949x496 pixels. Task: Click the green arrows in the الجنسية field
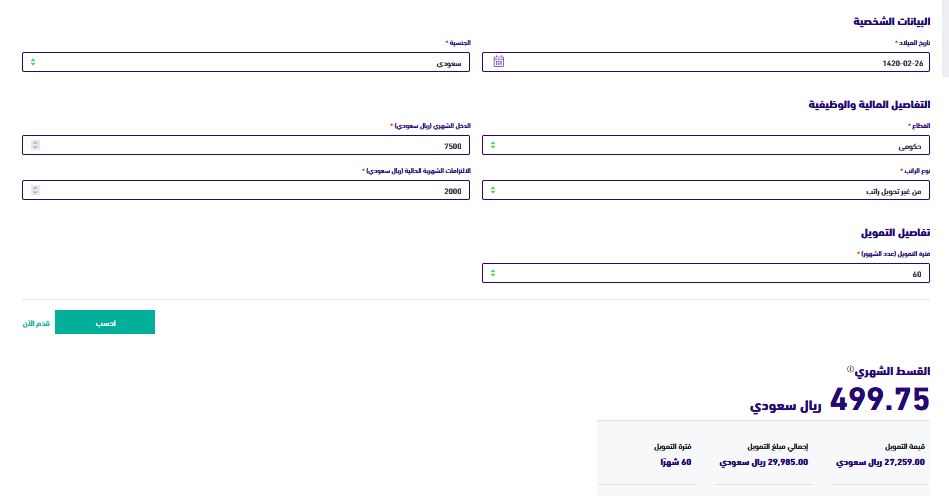[x=33, y=62]
